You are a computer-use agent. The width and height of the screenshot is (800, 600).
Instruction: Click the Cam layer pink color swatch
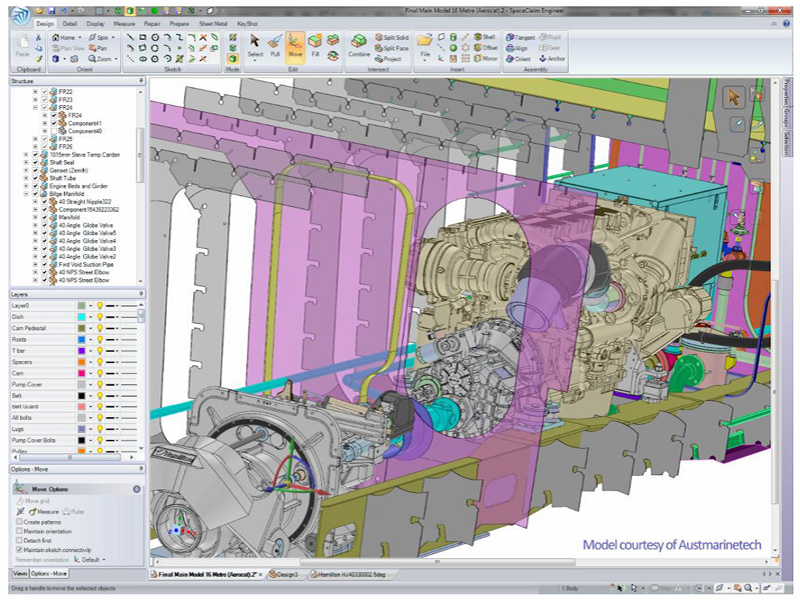click(x=80, y=372)
